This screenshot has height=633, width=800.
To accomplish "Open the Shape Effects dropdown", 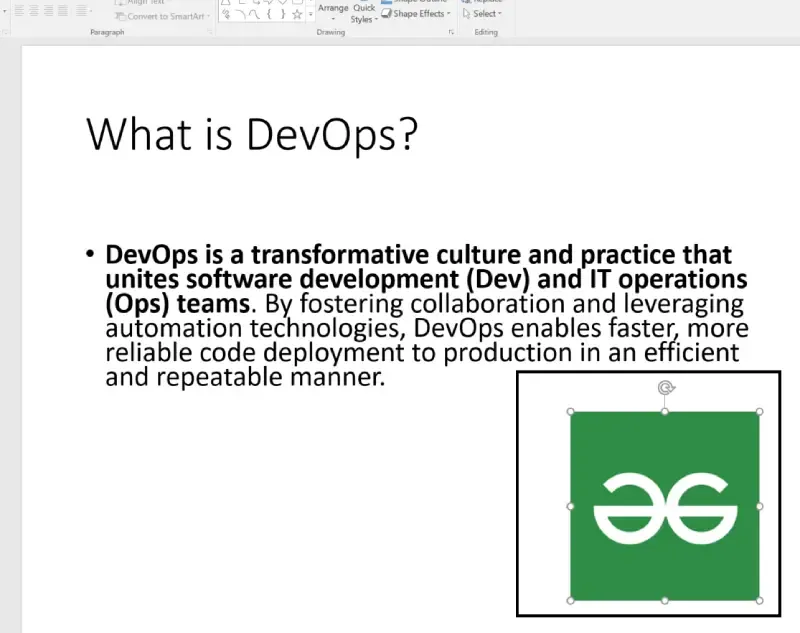I will [x=416, y=14].
